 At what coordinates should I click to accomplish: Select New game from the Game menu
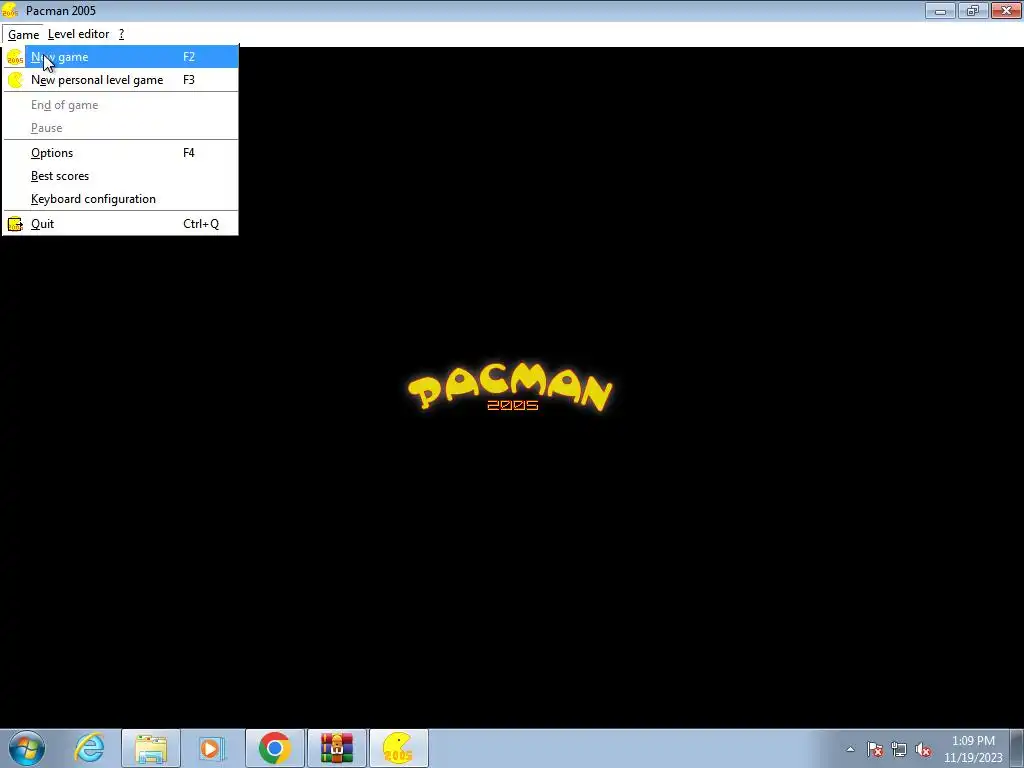click(120, 57)
